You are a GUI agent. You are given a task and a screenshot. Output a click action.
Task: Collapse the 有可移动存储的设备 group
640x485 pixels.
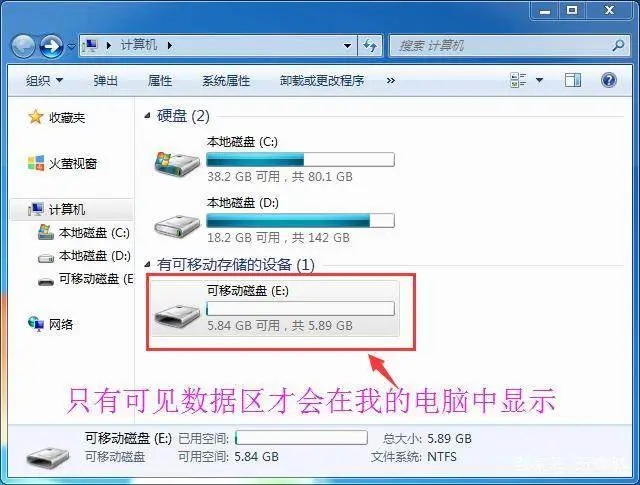[147, 265]
